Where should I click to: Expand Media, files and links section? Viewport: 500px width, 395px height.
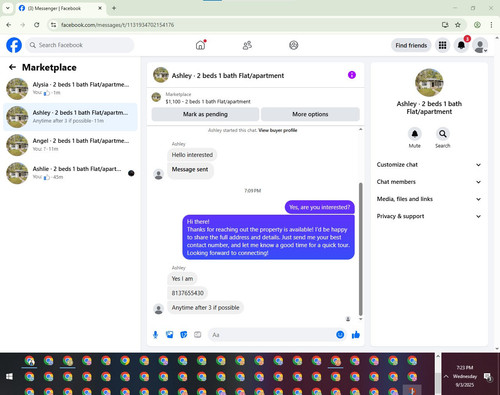(x=429, y=199)
